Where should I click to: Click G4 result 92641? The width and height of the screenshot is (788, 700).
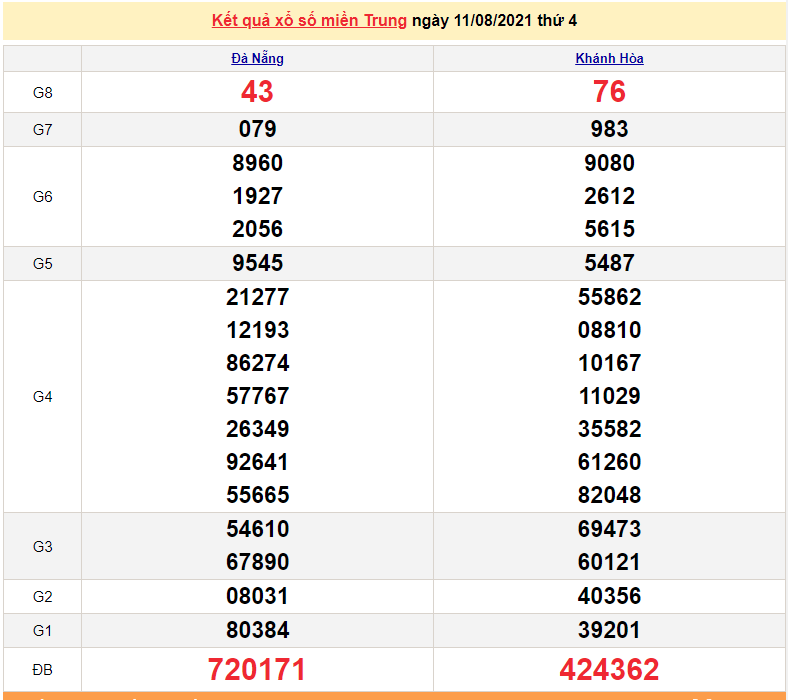257,462
